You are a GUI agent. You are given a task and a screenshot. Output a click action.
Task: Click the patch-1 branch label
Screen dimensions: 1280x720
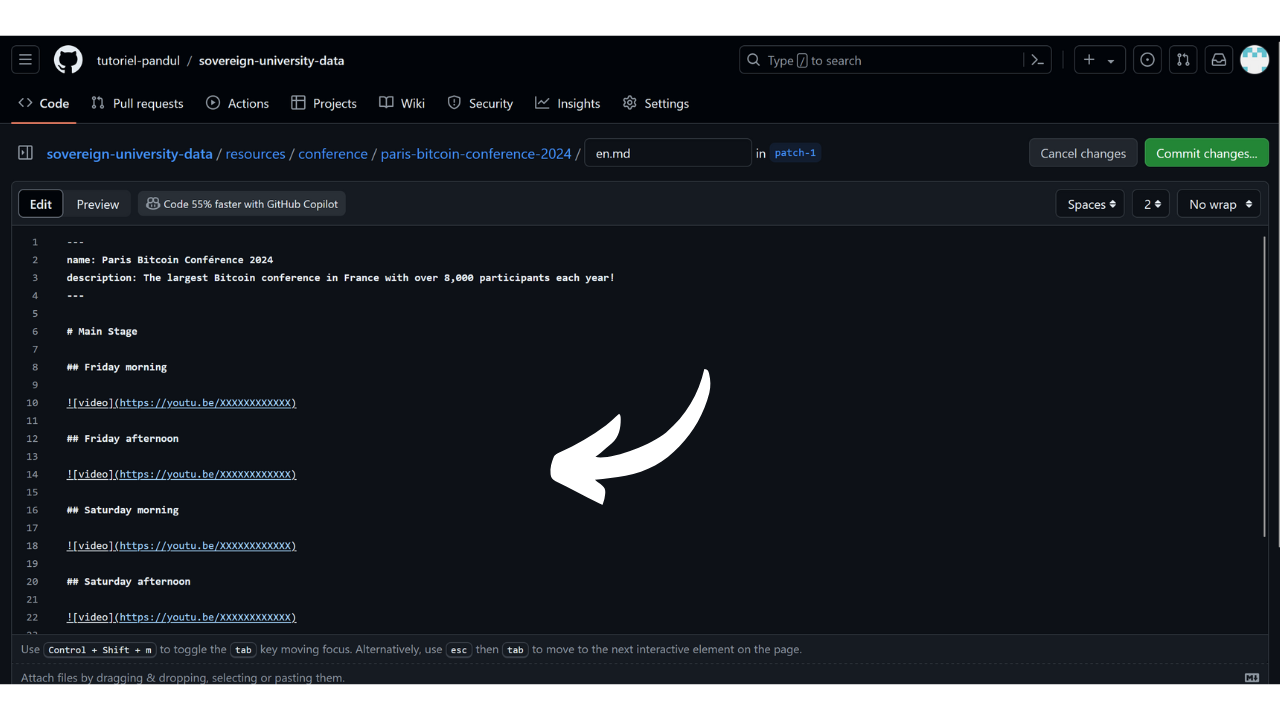pyautogui.click(x=795, y=153)
